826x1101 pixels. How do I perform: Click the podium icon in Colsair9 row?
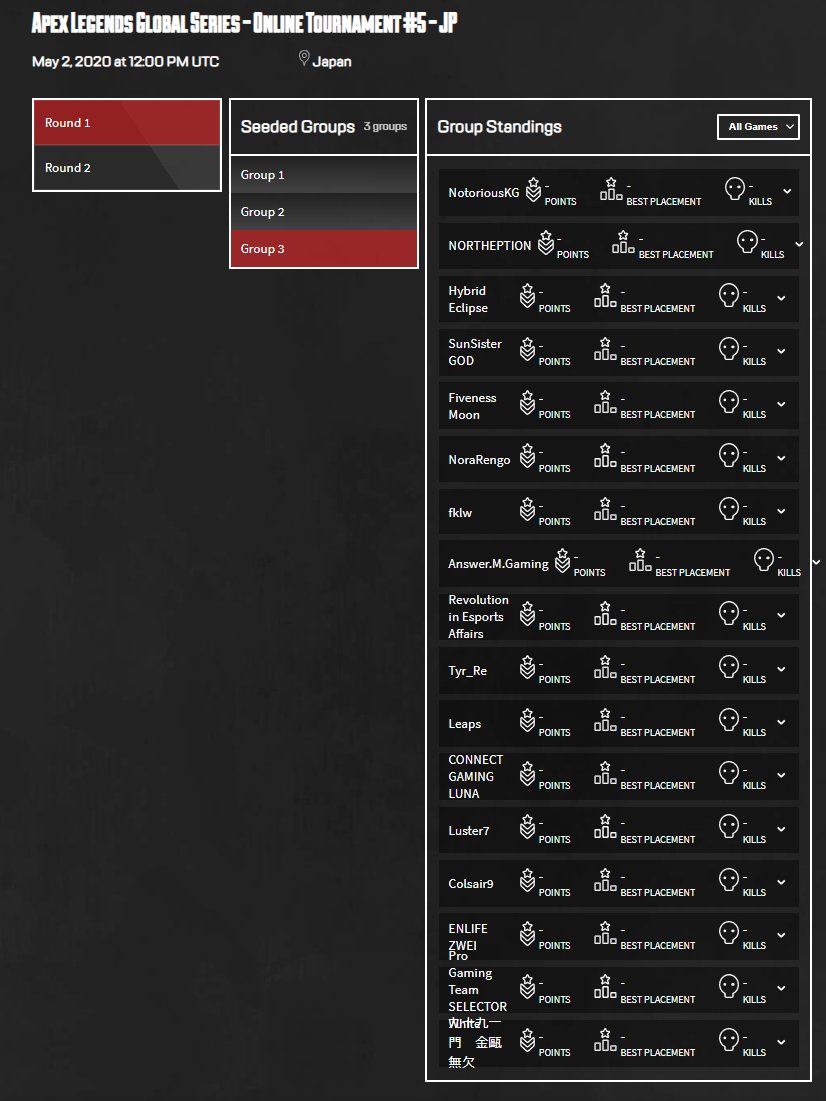tap(605, 881)
